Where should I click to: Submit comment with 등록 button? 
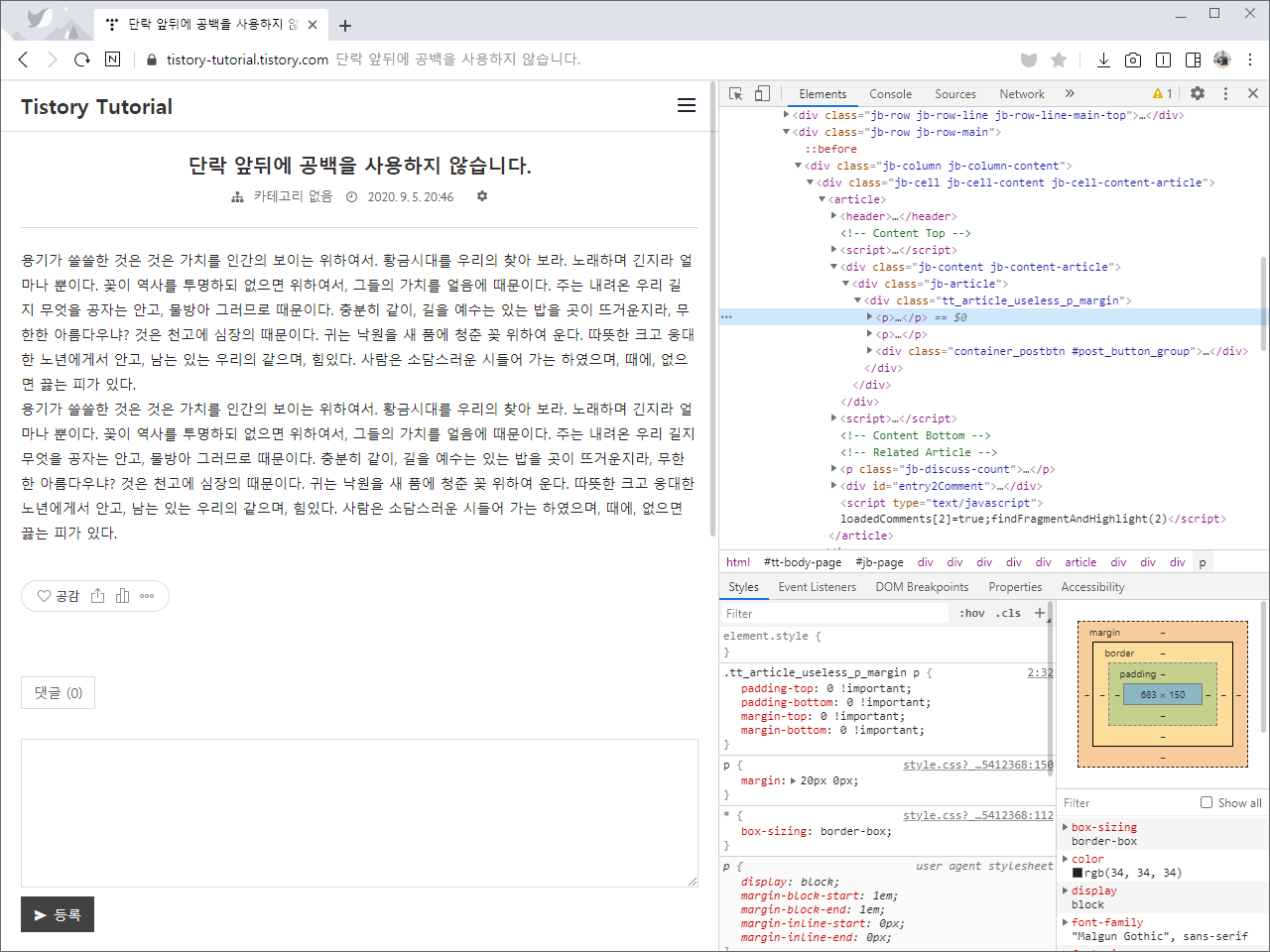point(58,914)
